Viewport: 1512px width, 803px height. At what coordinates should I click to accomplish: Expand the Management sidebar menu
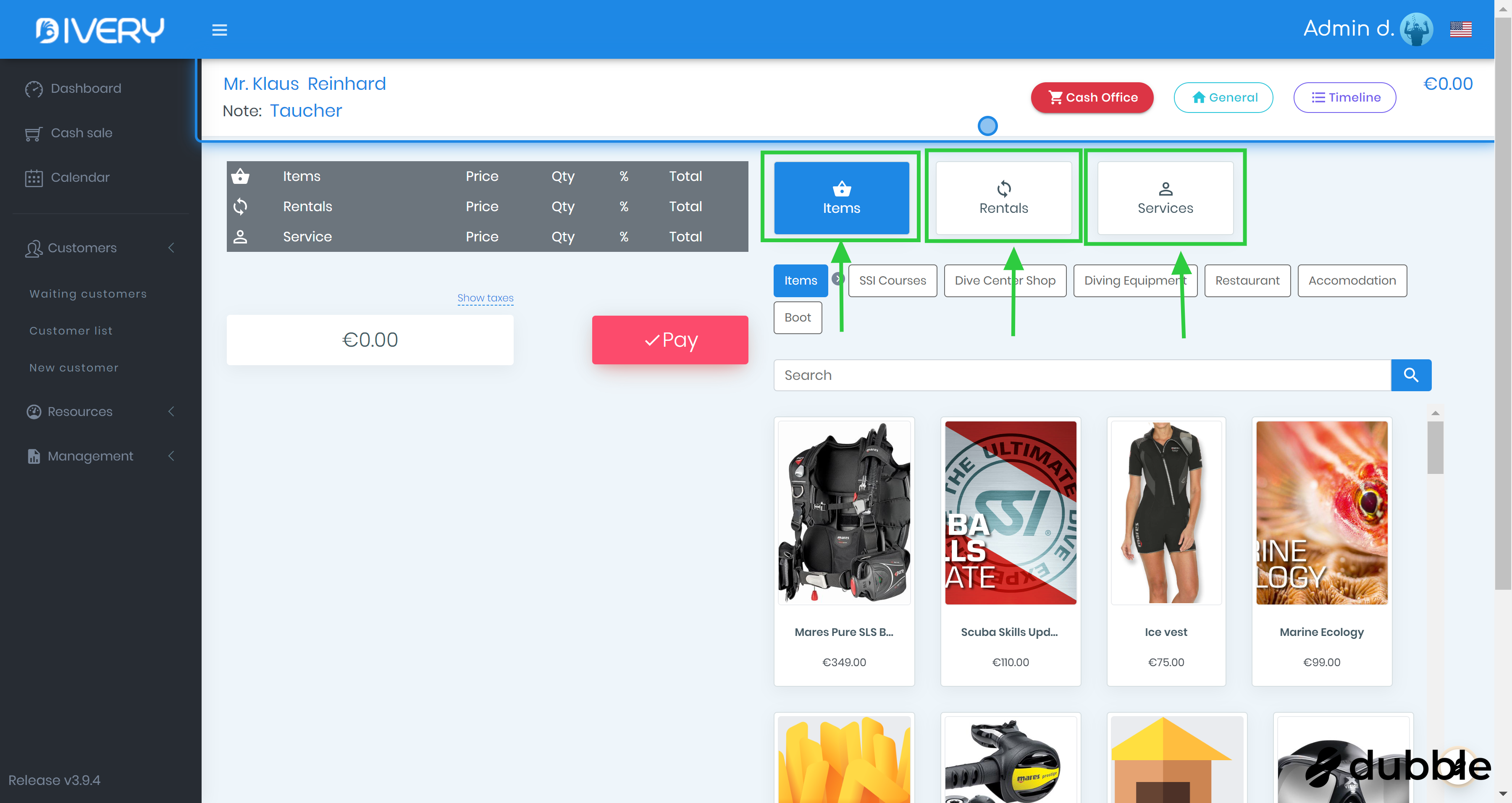click(x=90, y=456)
